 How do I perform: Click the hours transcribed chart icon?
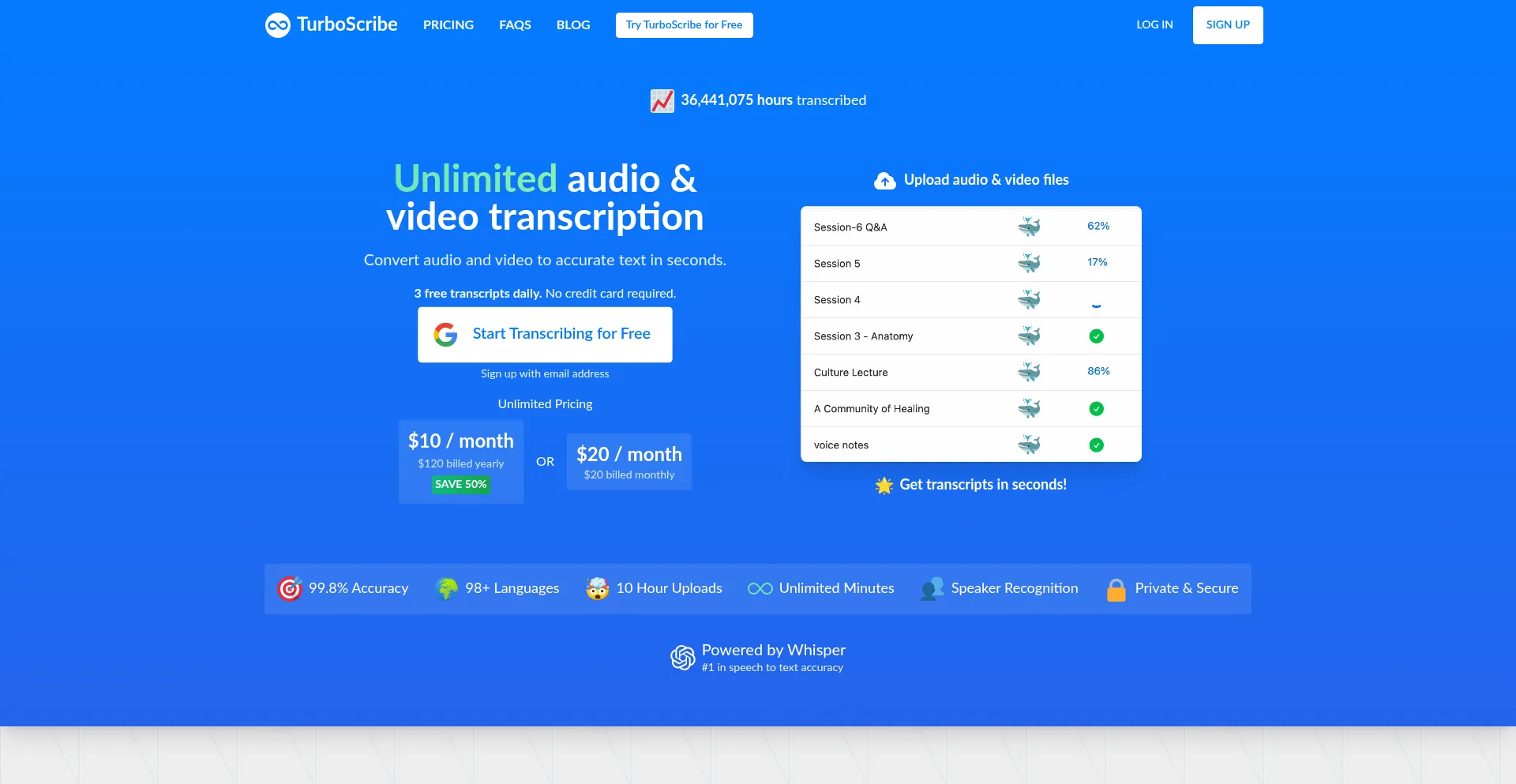(662, 100)
